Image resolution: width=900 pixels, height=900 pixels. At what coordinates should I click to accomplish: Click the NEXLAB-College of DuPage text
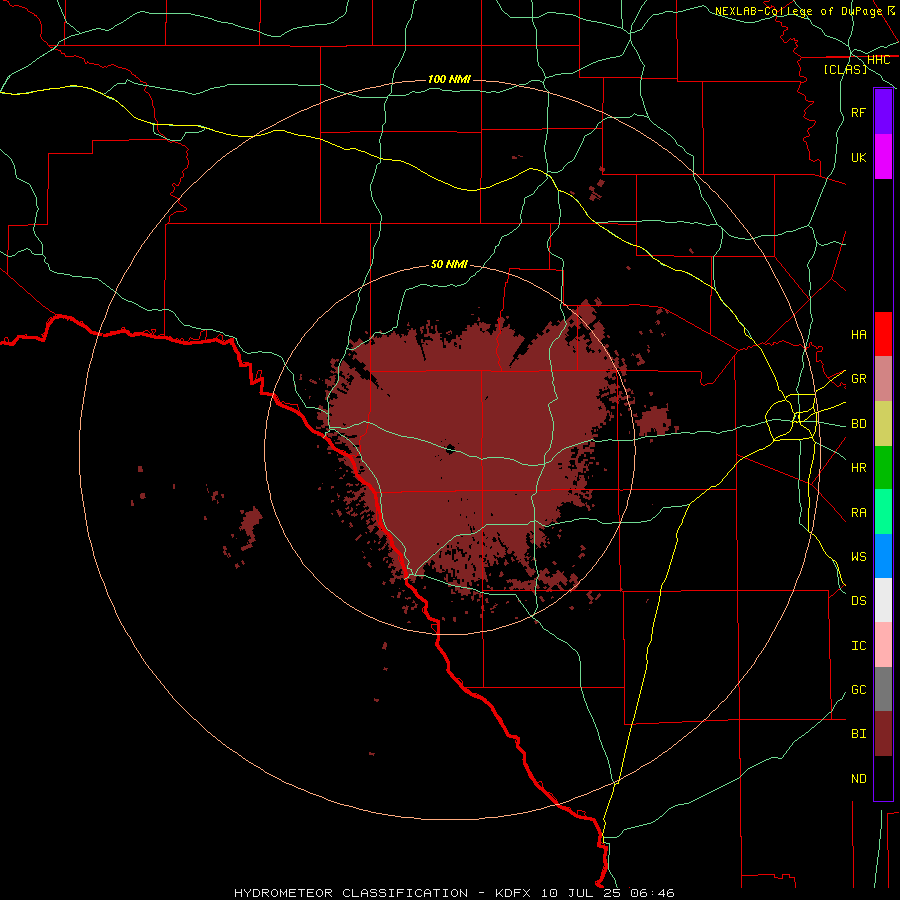coord(798,11)
